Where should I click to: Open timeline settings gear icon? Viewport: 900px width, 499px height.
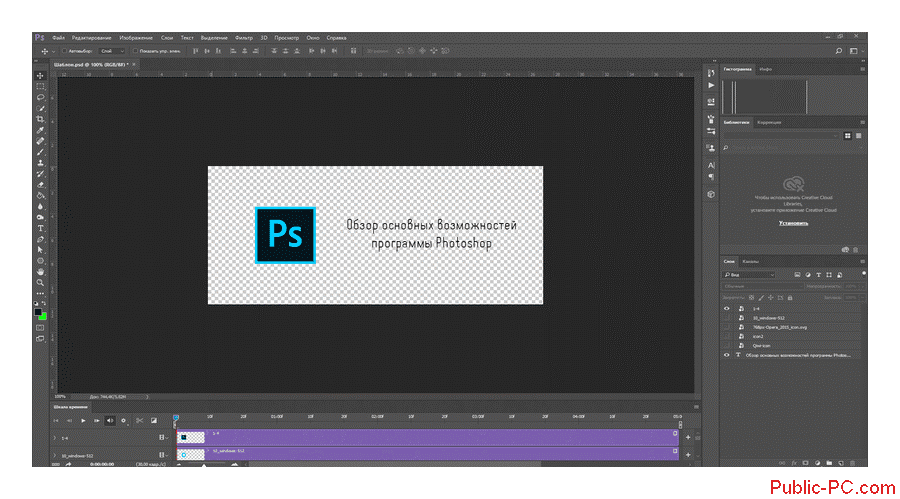pyautogui.click(x=123, y=420)
